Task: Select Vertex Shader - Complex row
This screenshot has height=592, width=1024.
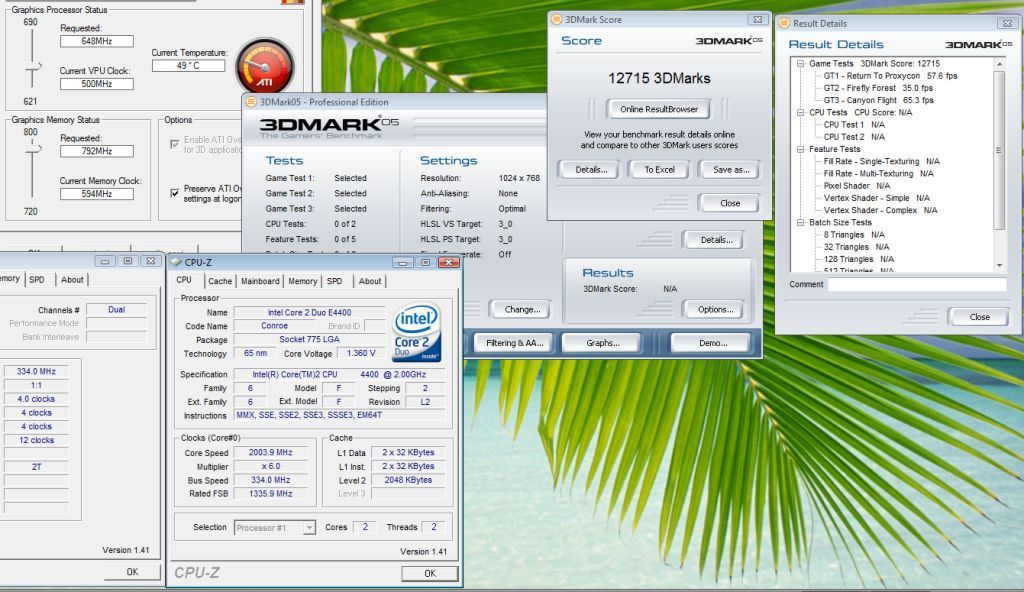Action: point(880,210)
